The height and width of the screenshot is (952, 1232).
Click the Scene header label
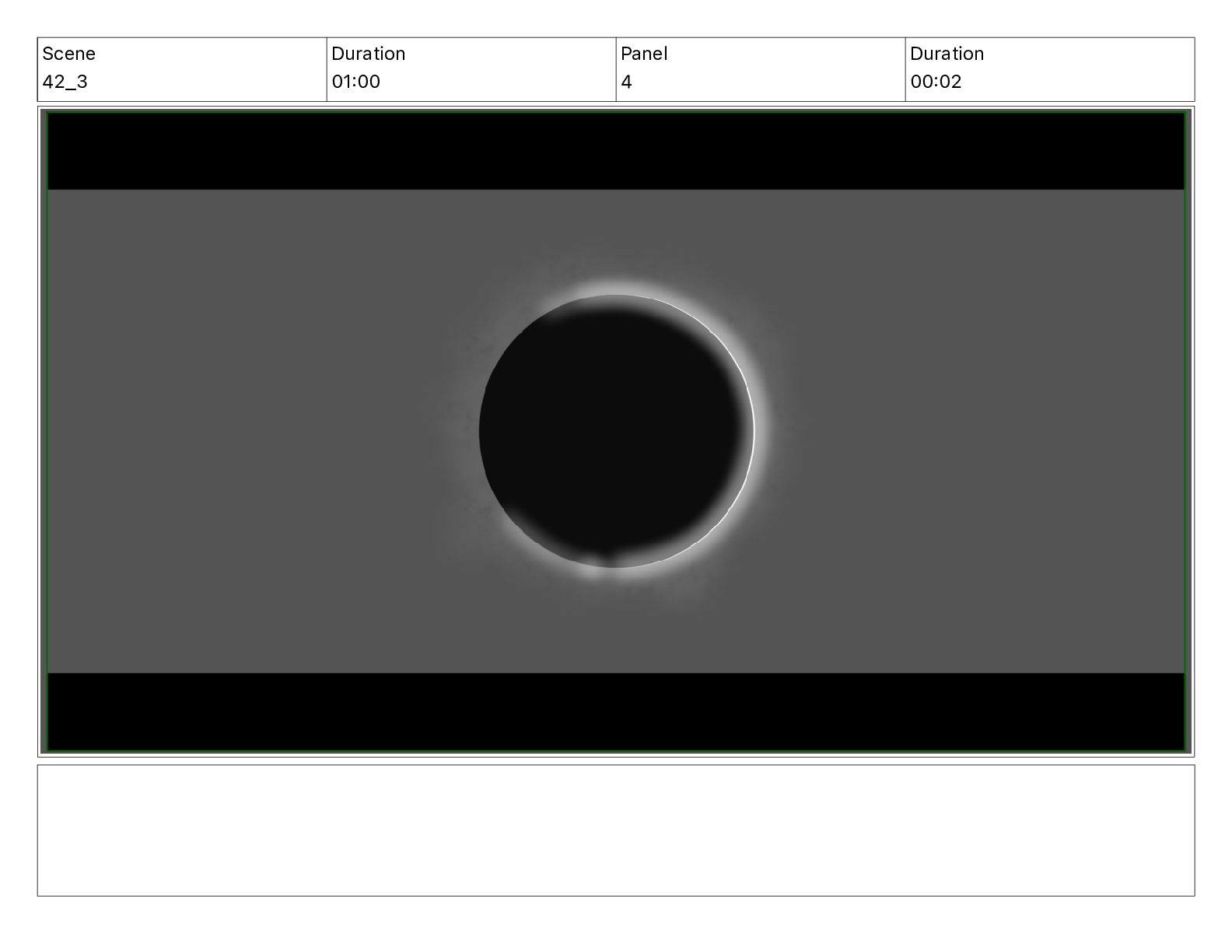[68, 54]
